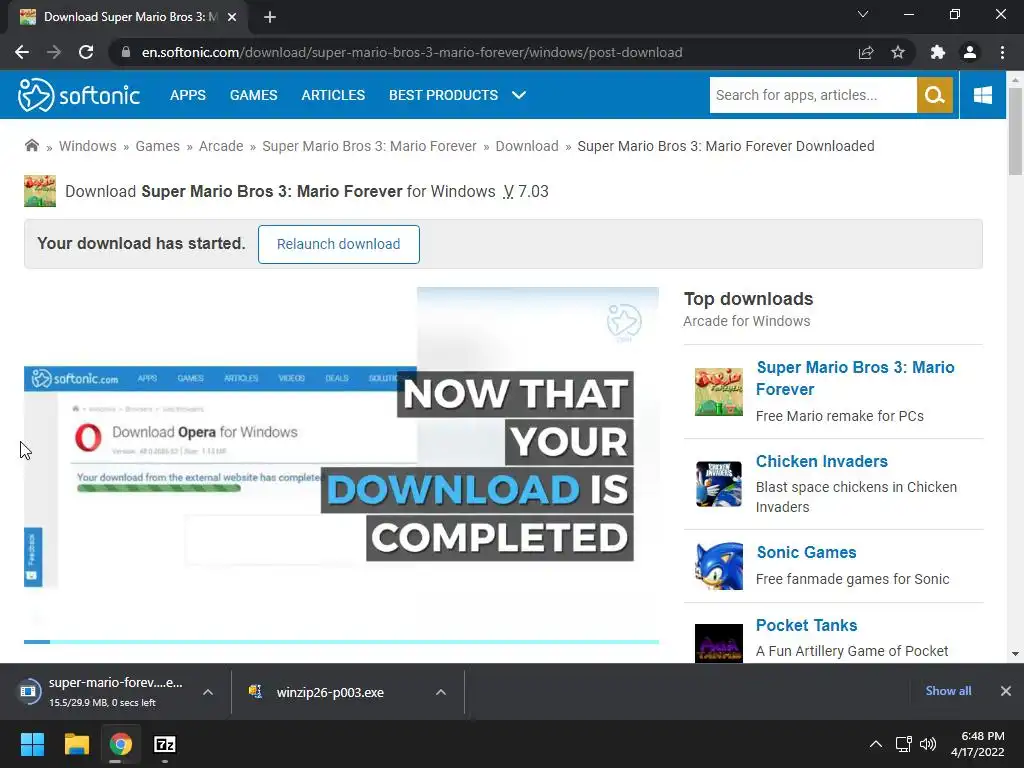Viewport: 1024px width, 768px height.
Task: Reload the page
Action: click(x=86, y=52)
